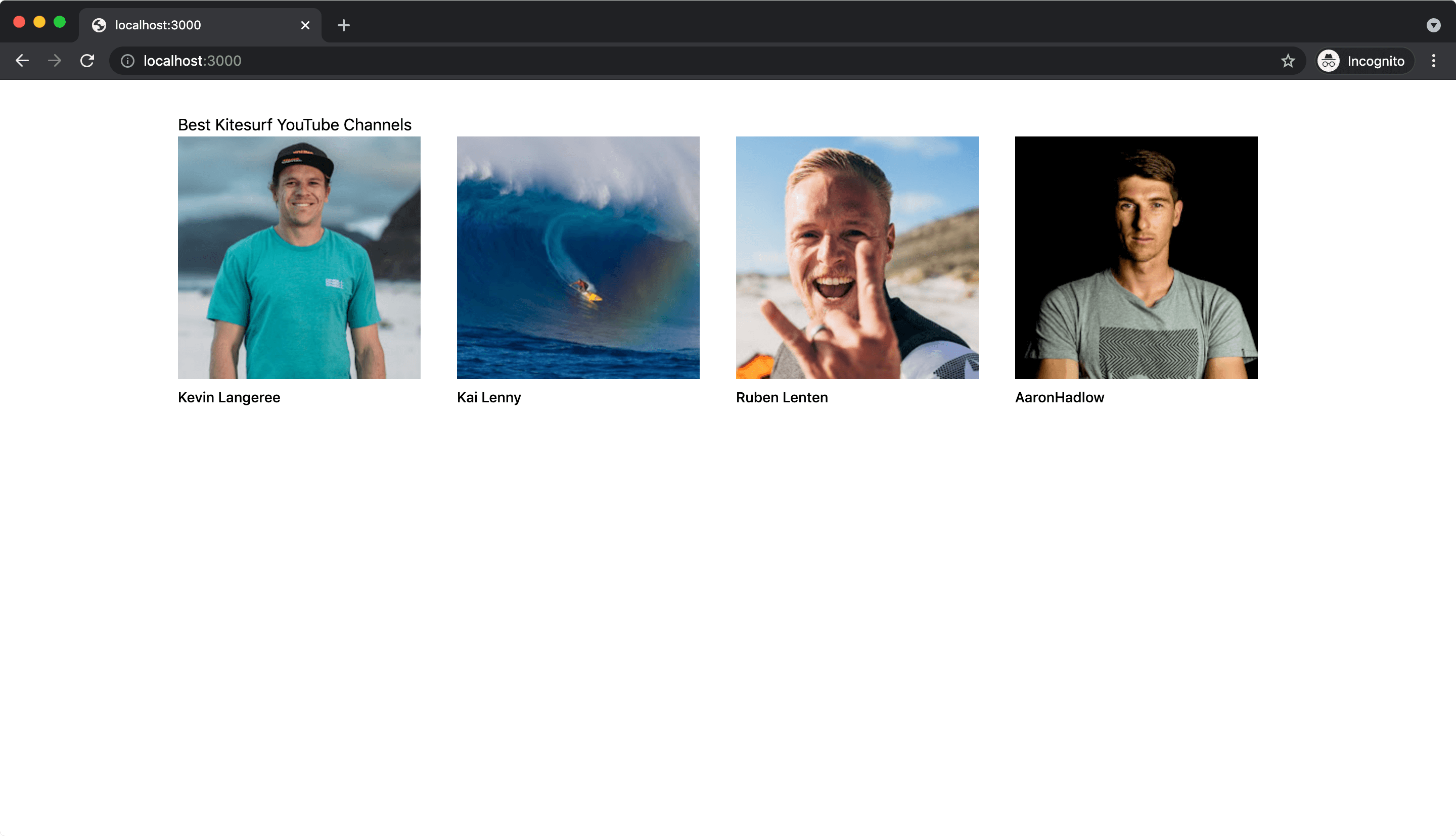The image size is (1456, 836).
Task: Click the Best Kitesurf YouTube Channels heading
Action: [x=295, y=125]
